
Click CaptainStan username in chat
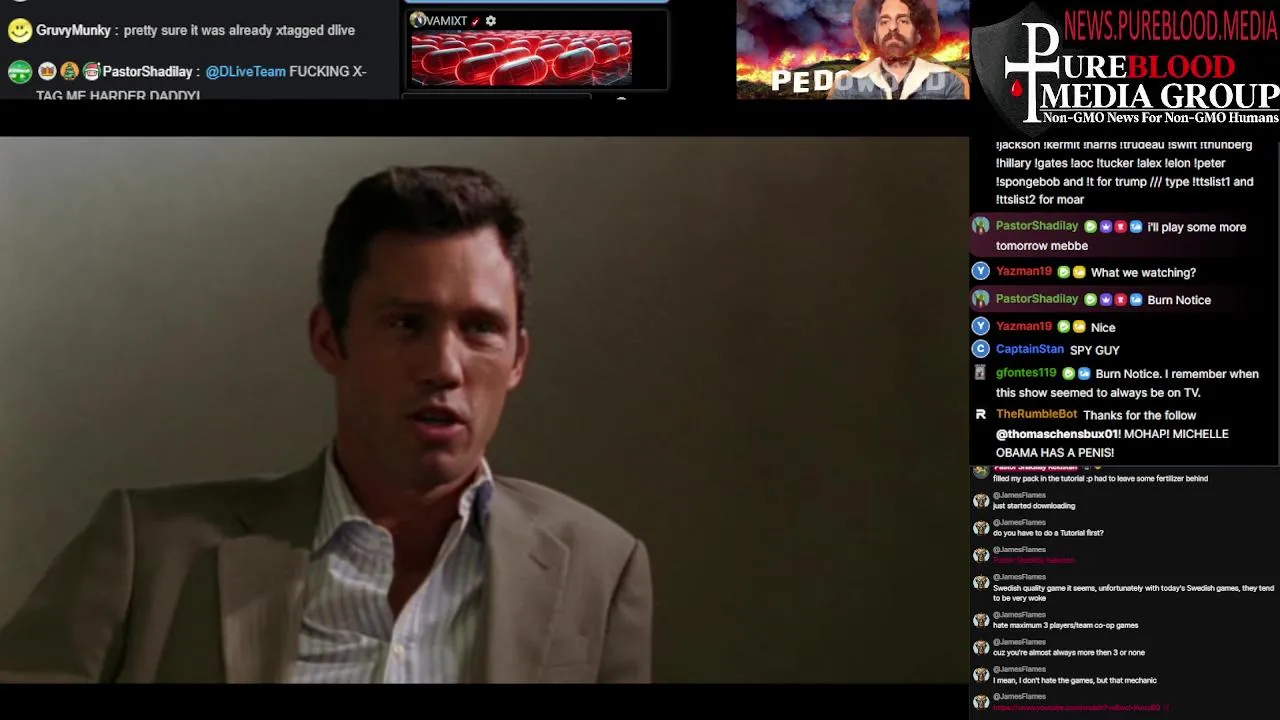tap(1029, 350)
